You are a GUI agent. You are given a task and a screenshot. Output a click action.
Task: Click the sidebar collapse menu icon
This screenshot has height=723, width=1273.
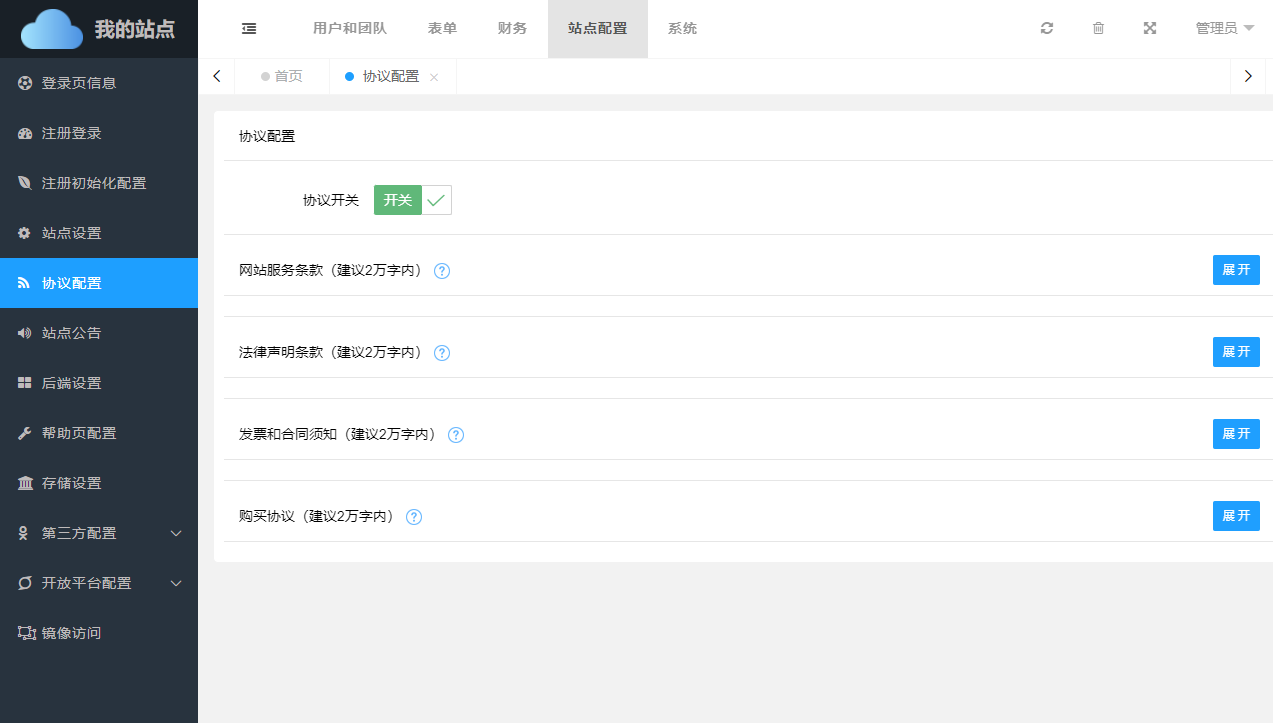(249, 29)
